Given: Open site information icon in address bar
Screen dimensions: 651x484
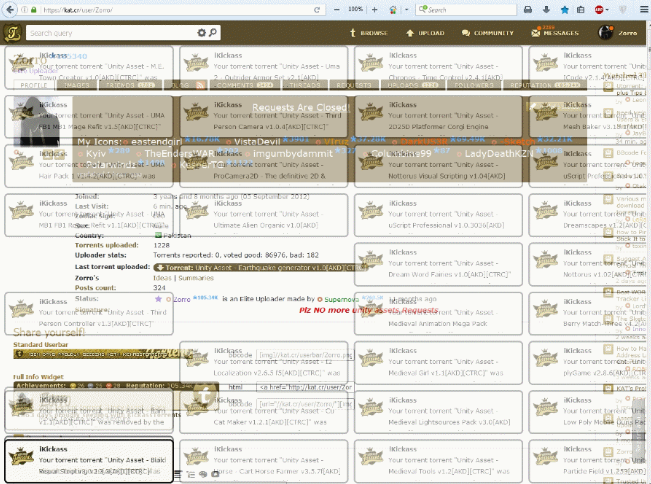Looking at the screenshot, I should pos(24,10).
